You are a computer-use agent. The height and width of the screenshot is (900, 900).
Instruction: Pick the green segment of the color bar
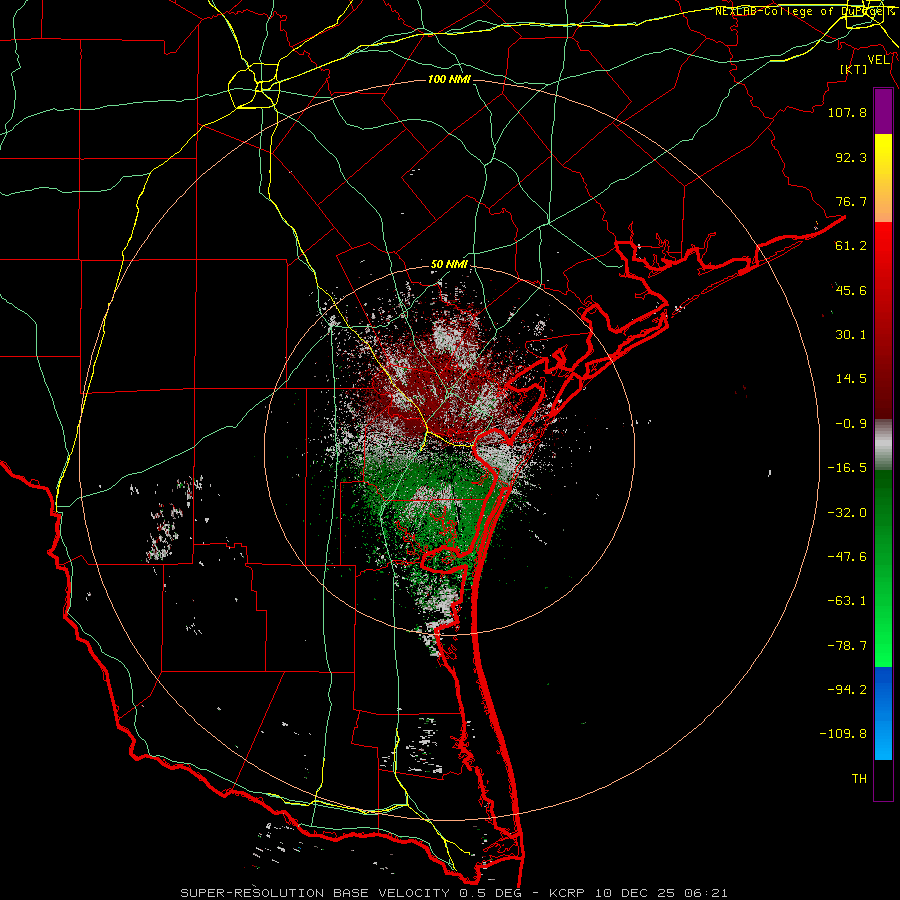click(883, 568)
